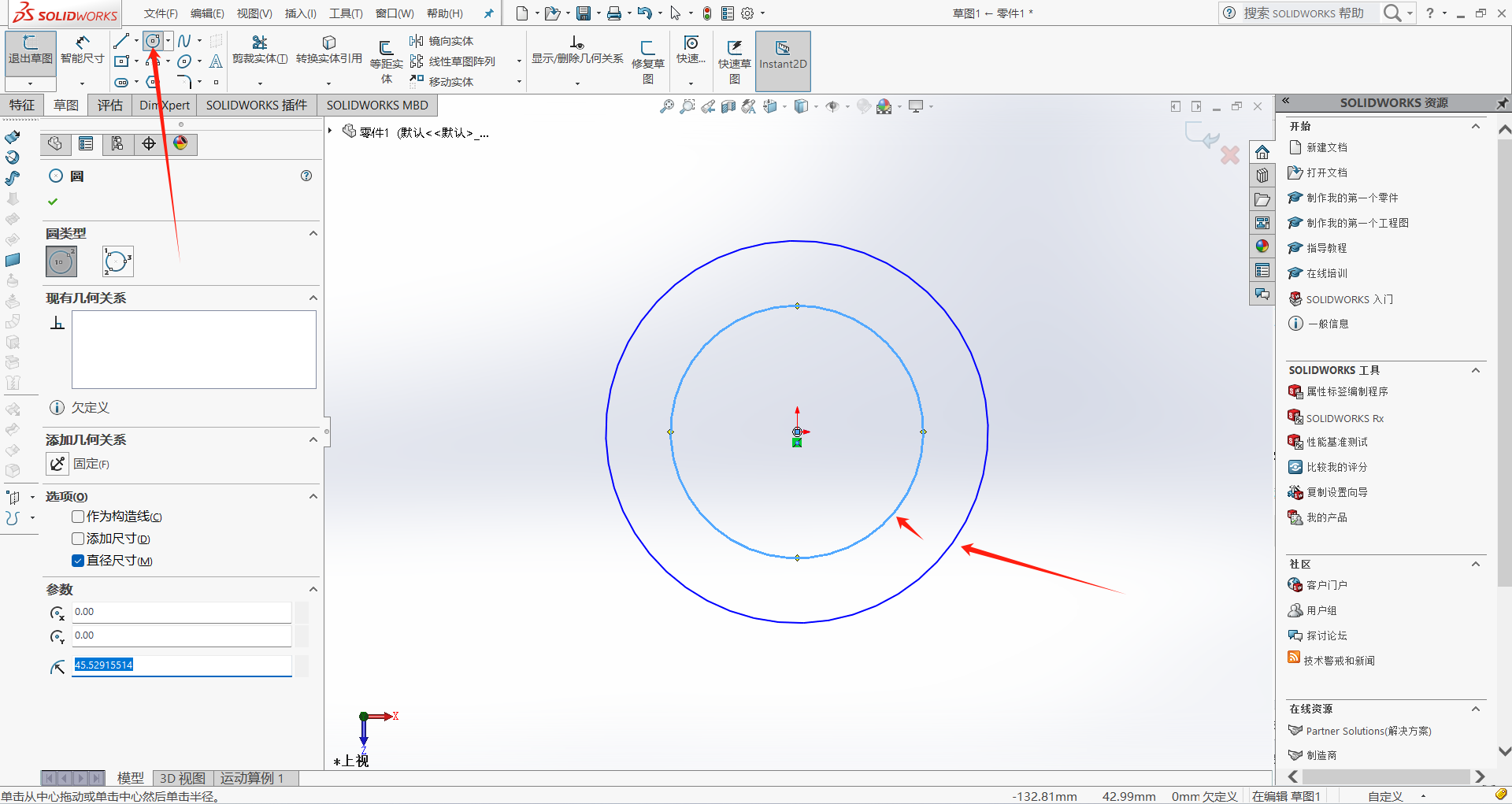Select the Line sketch tool

(121, 41)
